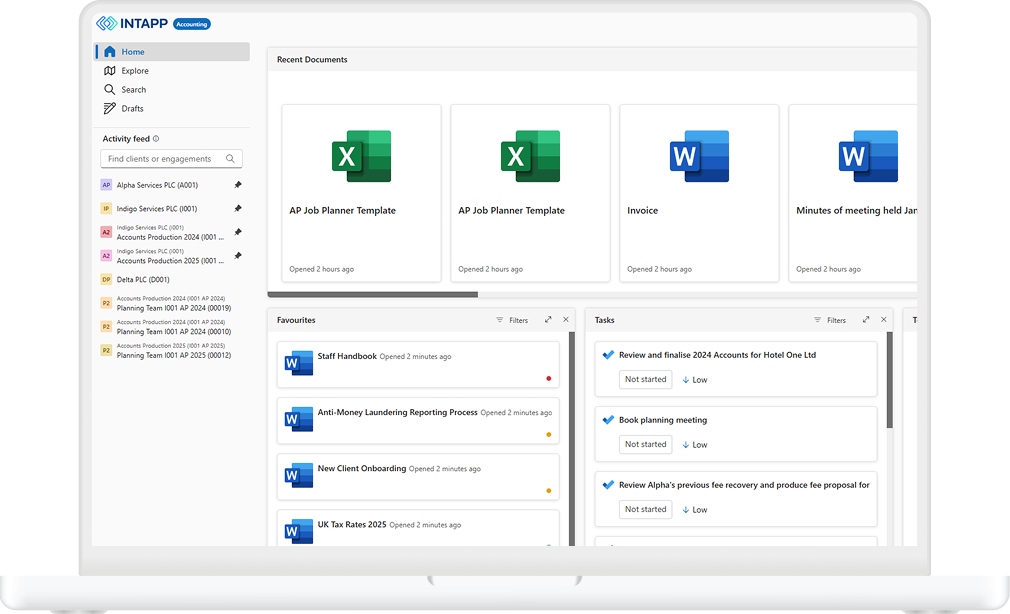
Task: Click the Activity feed info icon
Action: (156, 139)
